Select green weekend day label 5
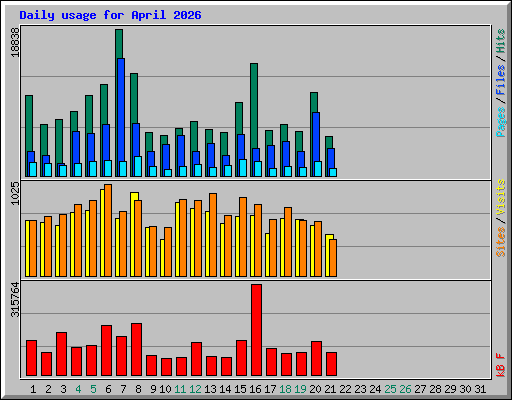Screen dimensions: 512x400 point(93,389)
